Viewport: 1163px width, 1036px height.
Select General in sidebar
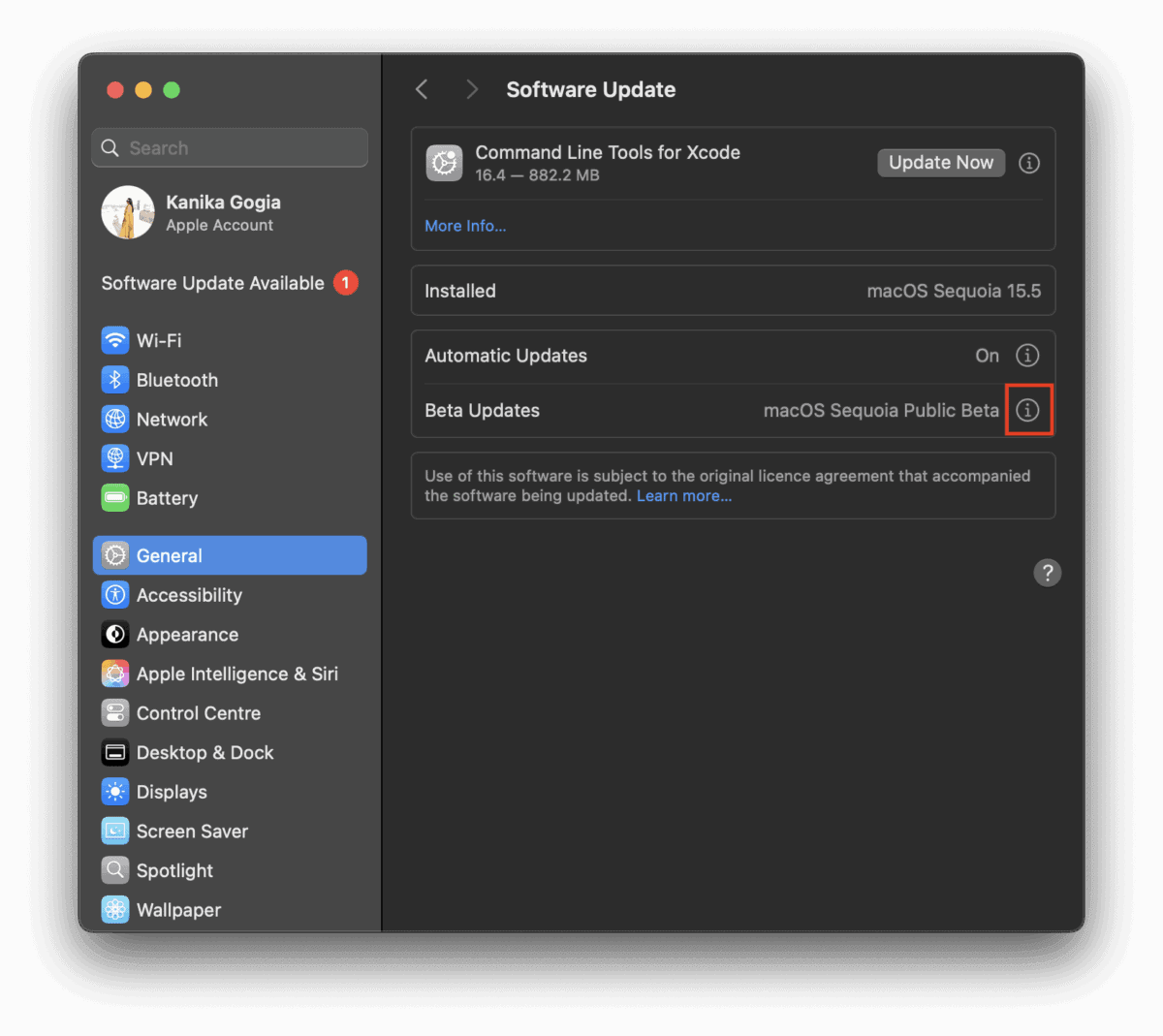tap(230, 555)
